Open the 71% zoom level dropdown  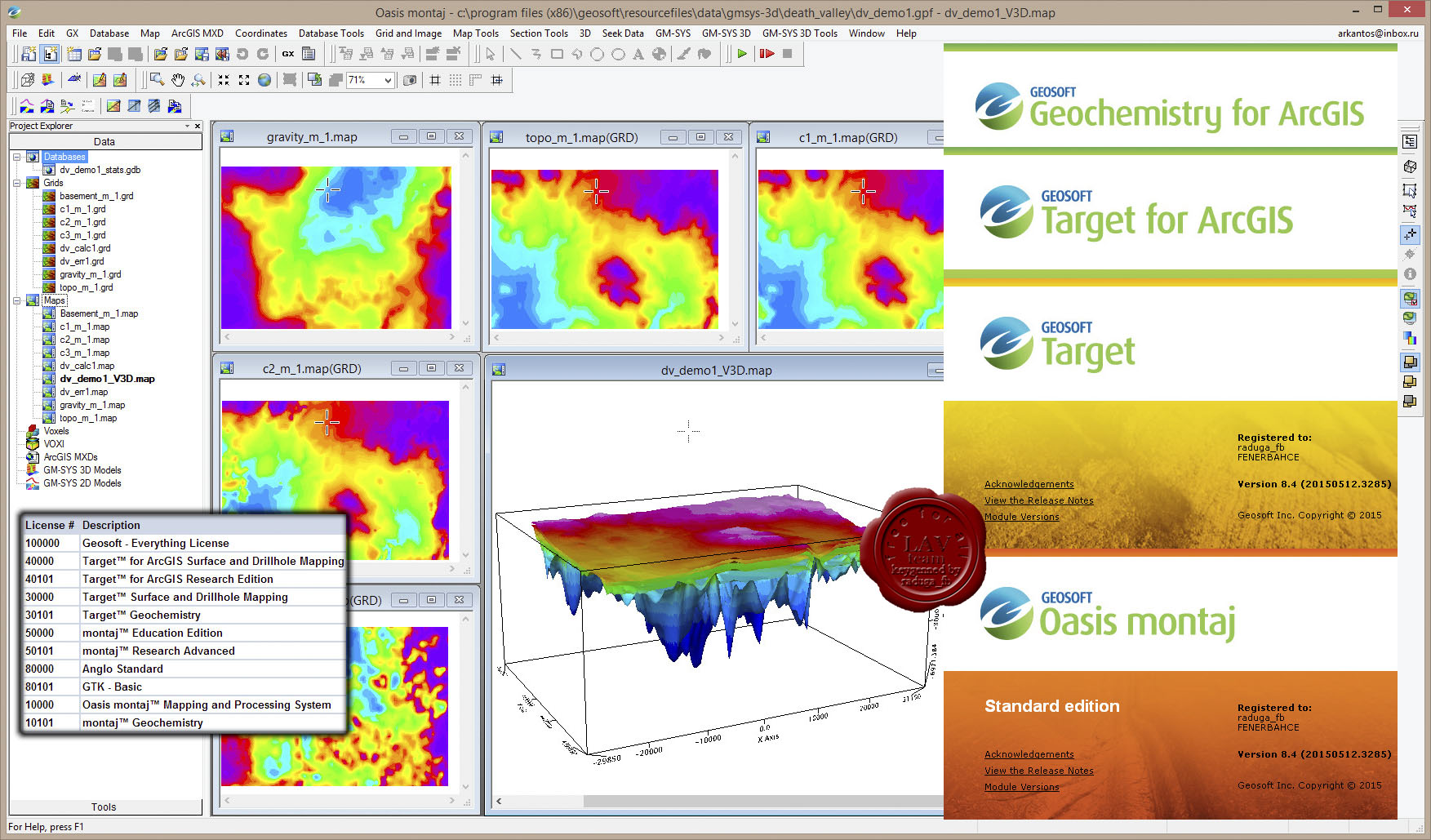(x=388, y=80)
